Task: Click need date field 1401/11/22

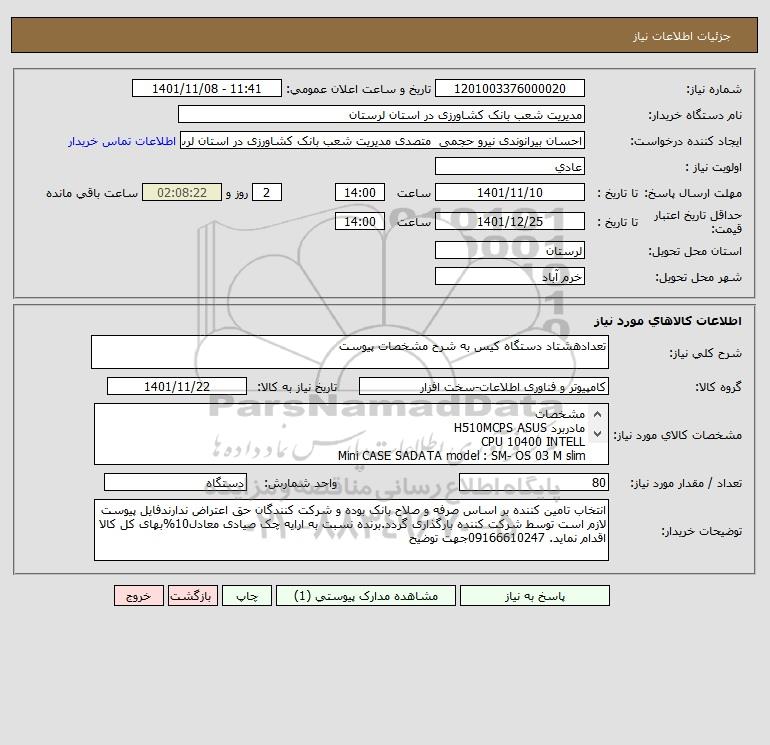Action: click(177, 386)
